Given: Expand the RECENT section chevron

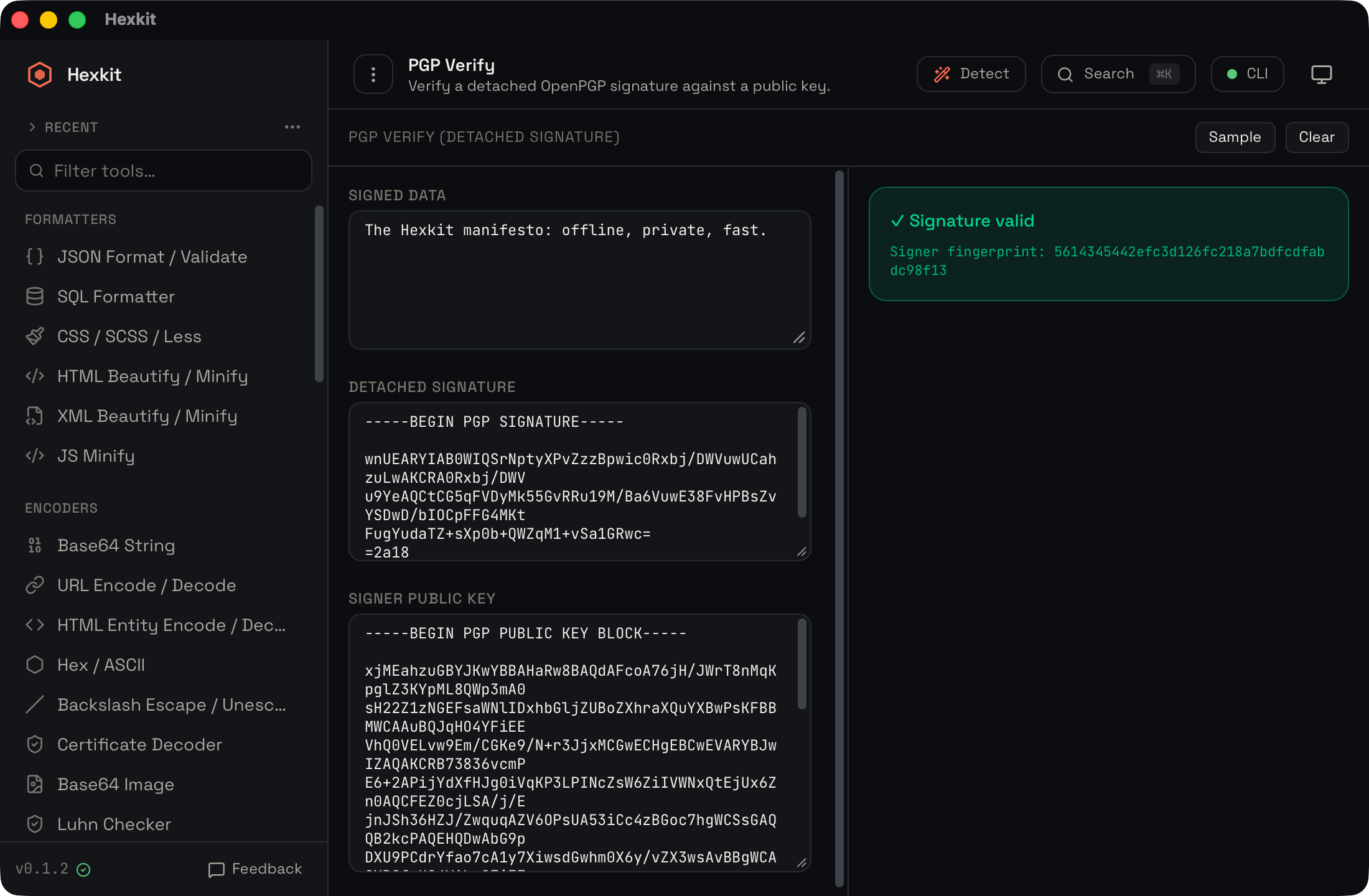Looking at the screenshot, I should coord(32,127).
